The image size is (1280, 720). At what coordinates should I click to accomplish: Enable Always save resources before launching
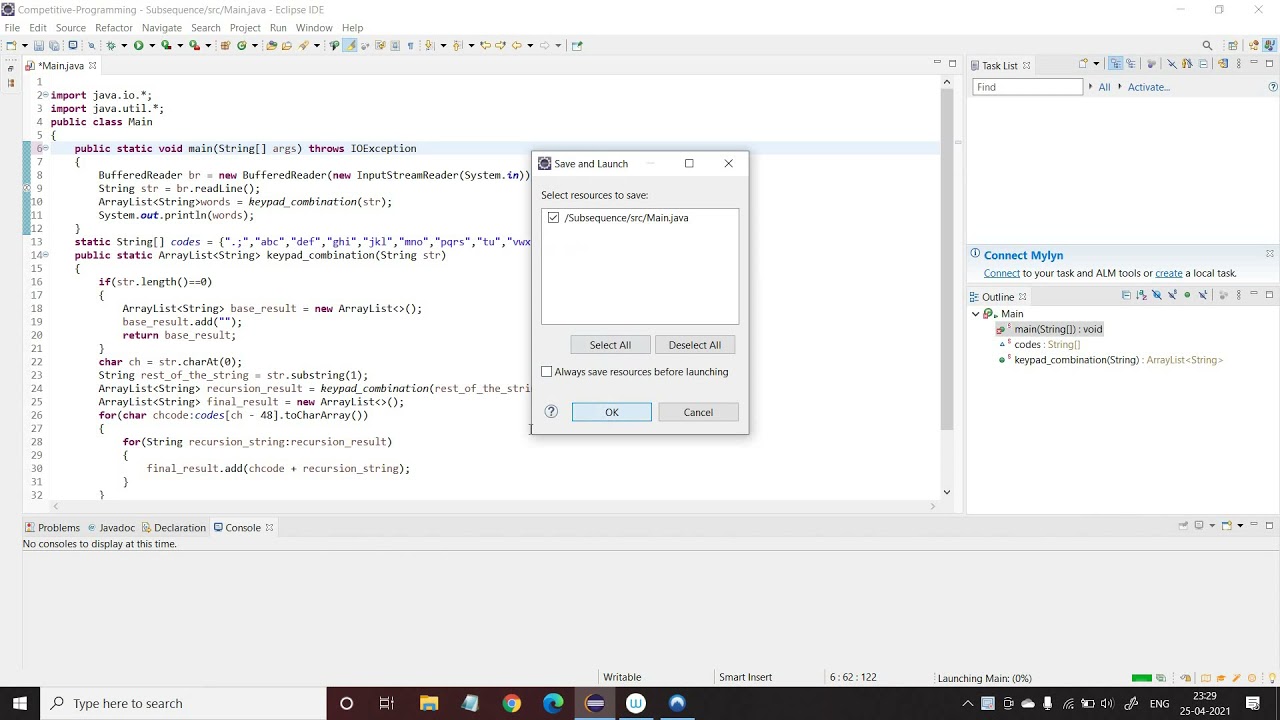pos(547,372)
